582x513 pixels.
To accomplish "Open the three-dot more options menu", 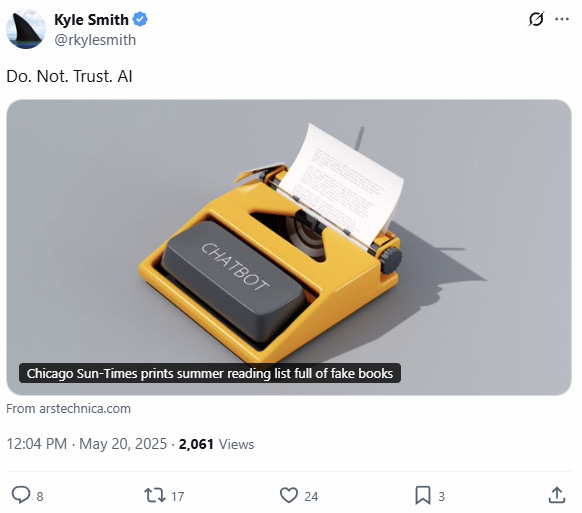I will pyautogui.click(x=562, y=19).
